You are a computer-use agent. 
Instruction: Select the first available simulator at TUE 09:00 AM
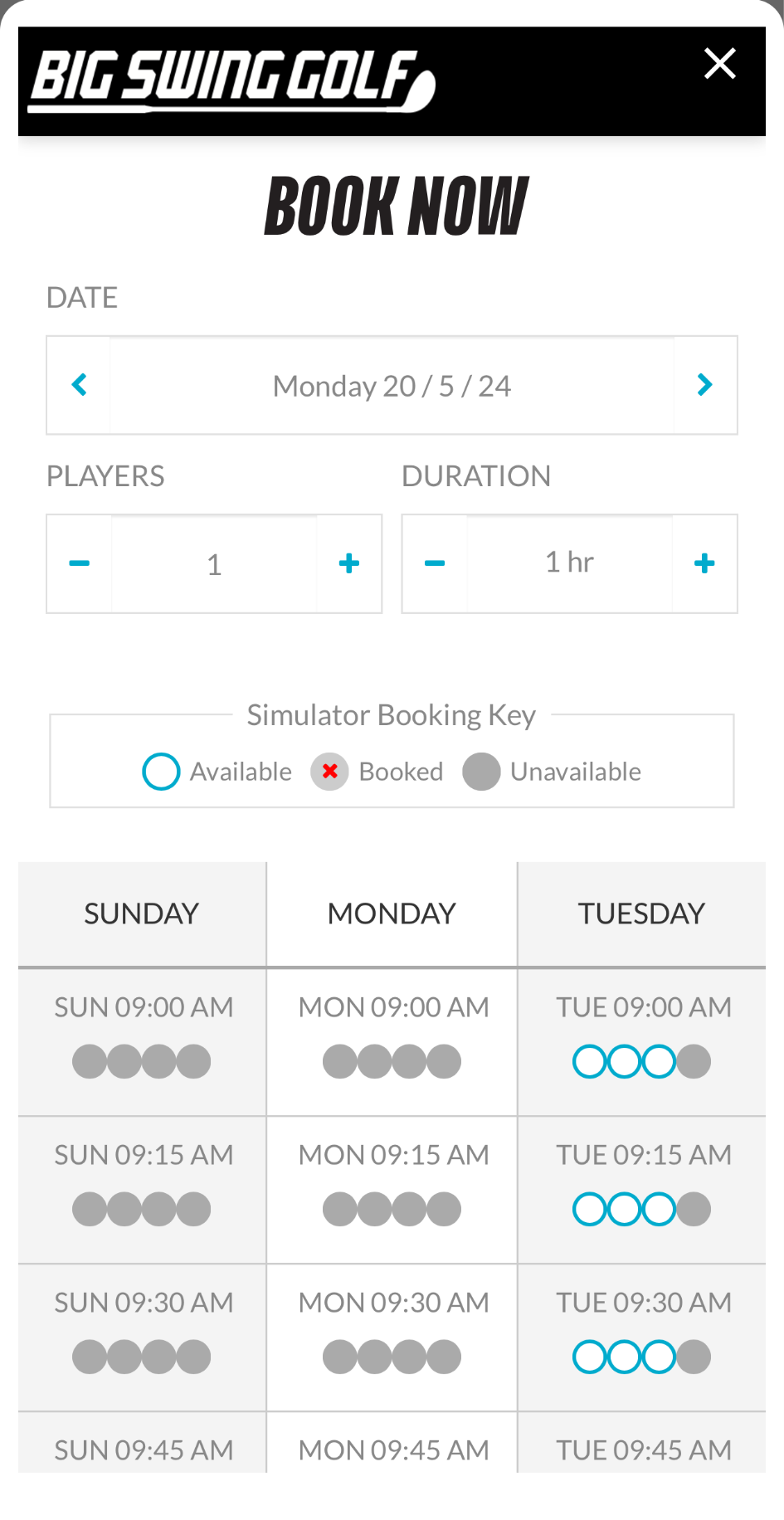(x=590, y=1061)
